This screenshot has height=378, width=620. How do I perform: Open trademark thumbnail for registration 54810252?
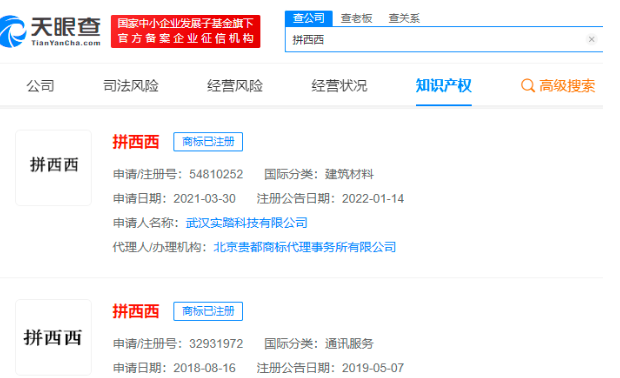point(53,168)
